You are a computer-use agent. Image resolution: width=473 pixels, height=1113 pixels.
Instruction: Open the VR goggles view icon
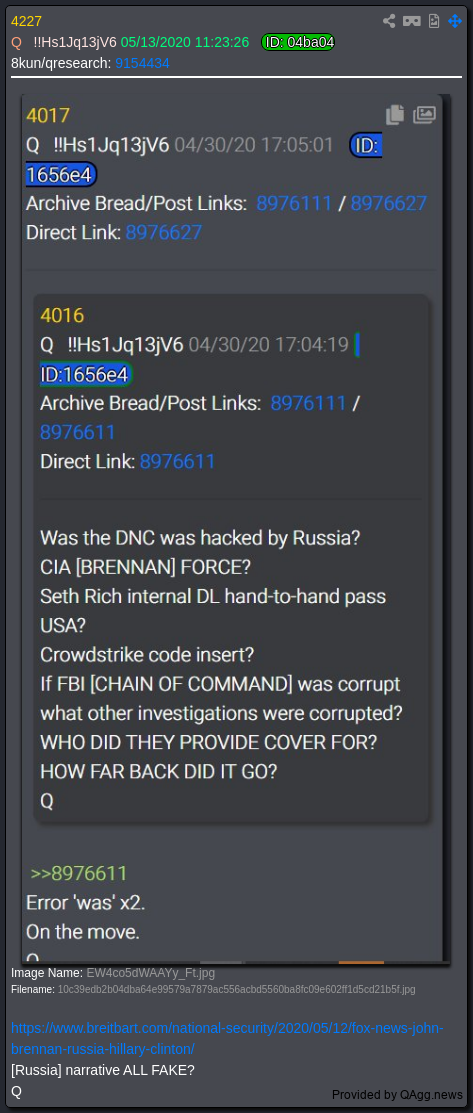(411, 21)
